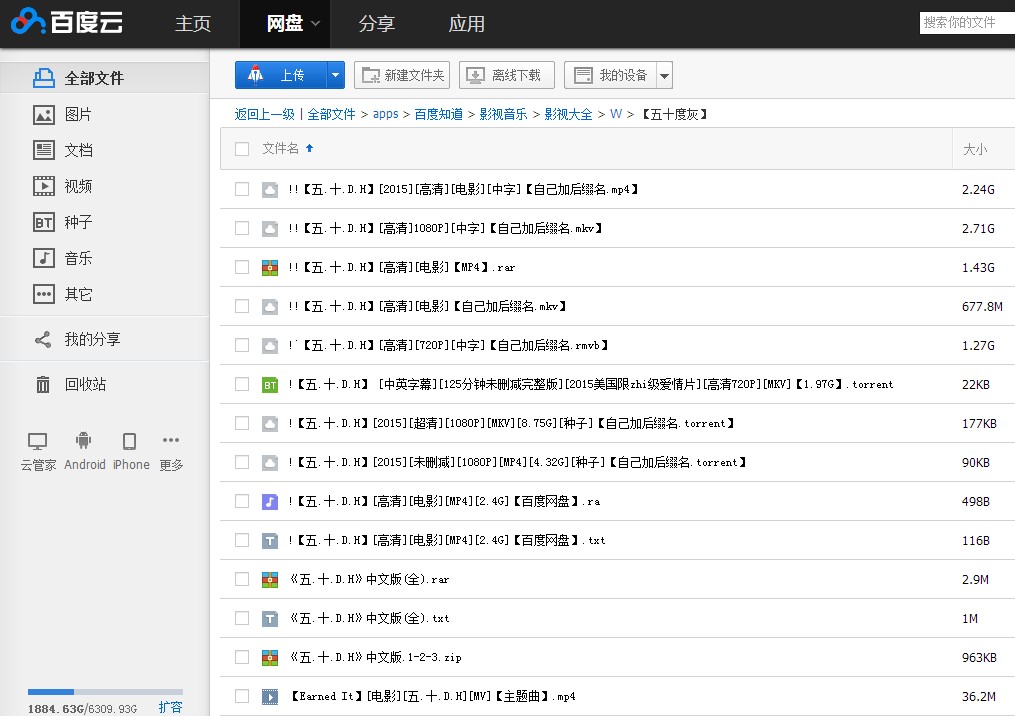Image resolution: width=1015 pixels, height=716 pixels.
Task: Click the Android client icon
Action: tap(84, 441)
